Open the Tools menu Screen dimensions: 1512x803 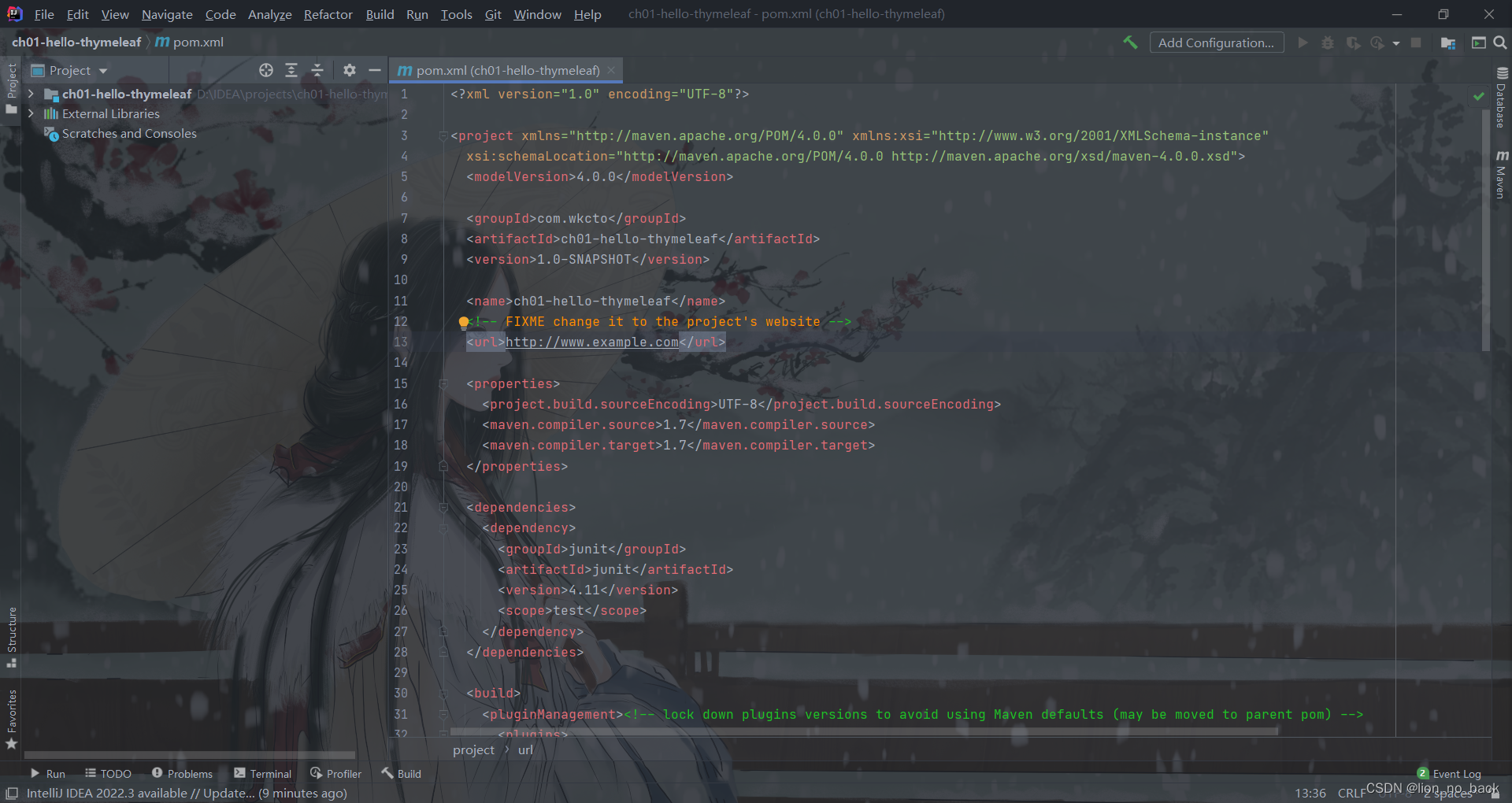[x=456, y=14]
